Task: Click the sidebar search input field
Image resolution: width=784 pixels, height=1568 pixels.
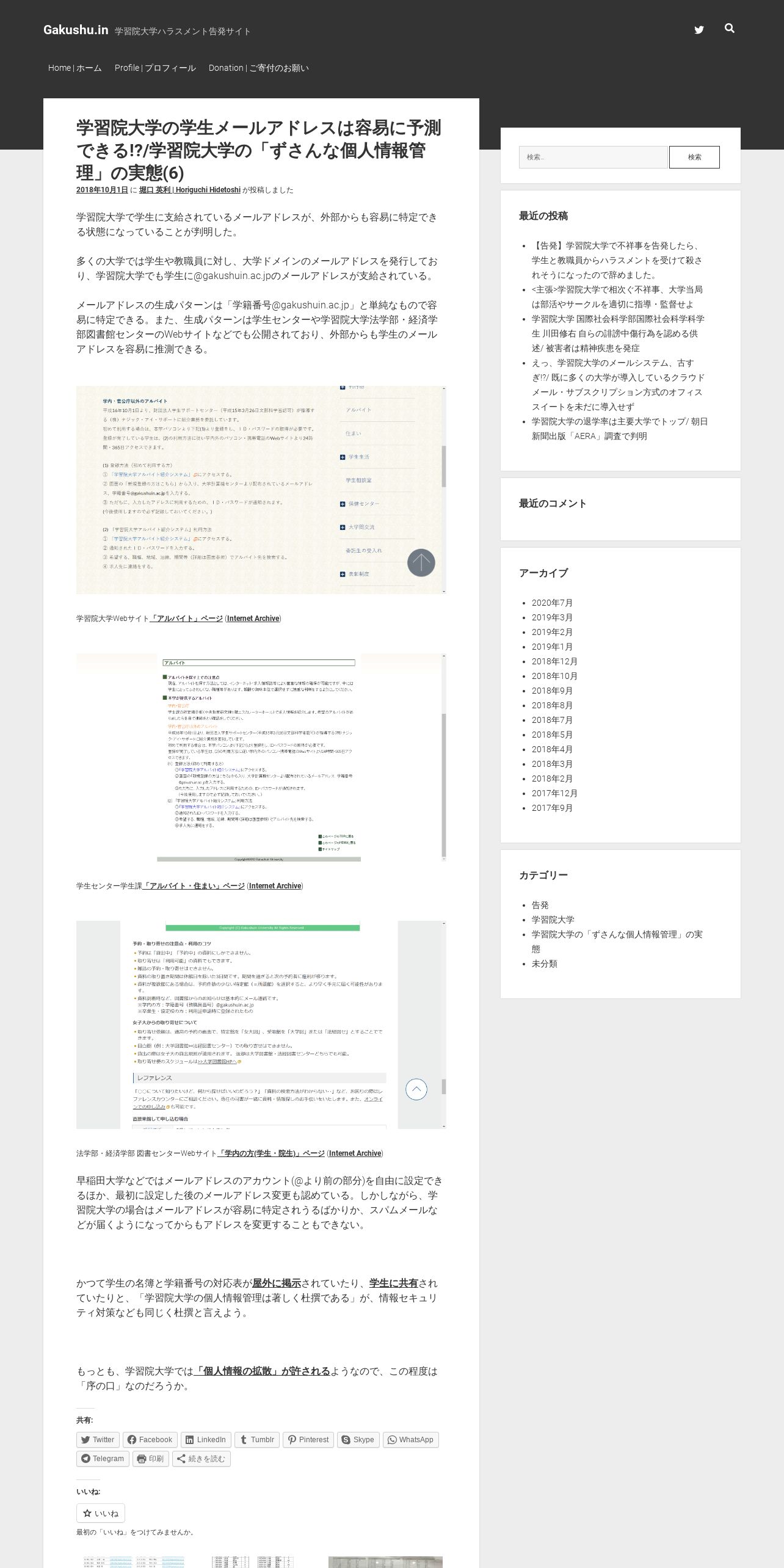Action: coord(593,157)
